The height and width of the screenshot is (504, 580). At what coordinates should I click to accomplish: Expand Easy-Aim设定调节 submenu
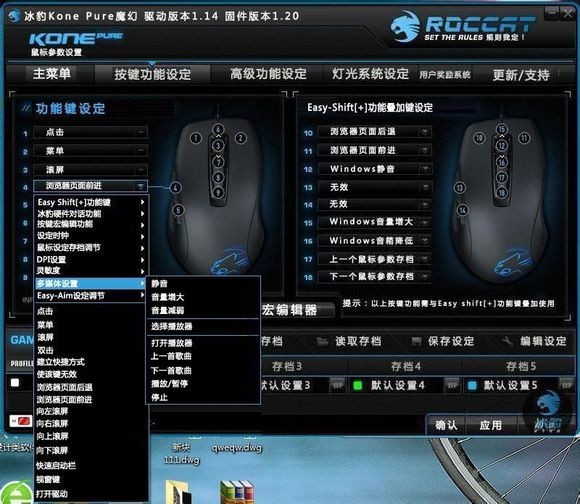coord(91,296)
